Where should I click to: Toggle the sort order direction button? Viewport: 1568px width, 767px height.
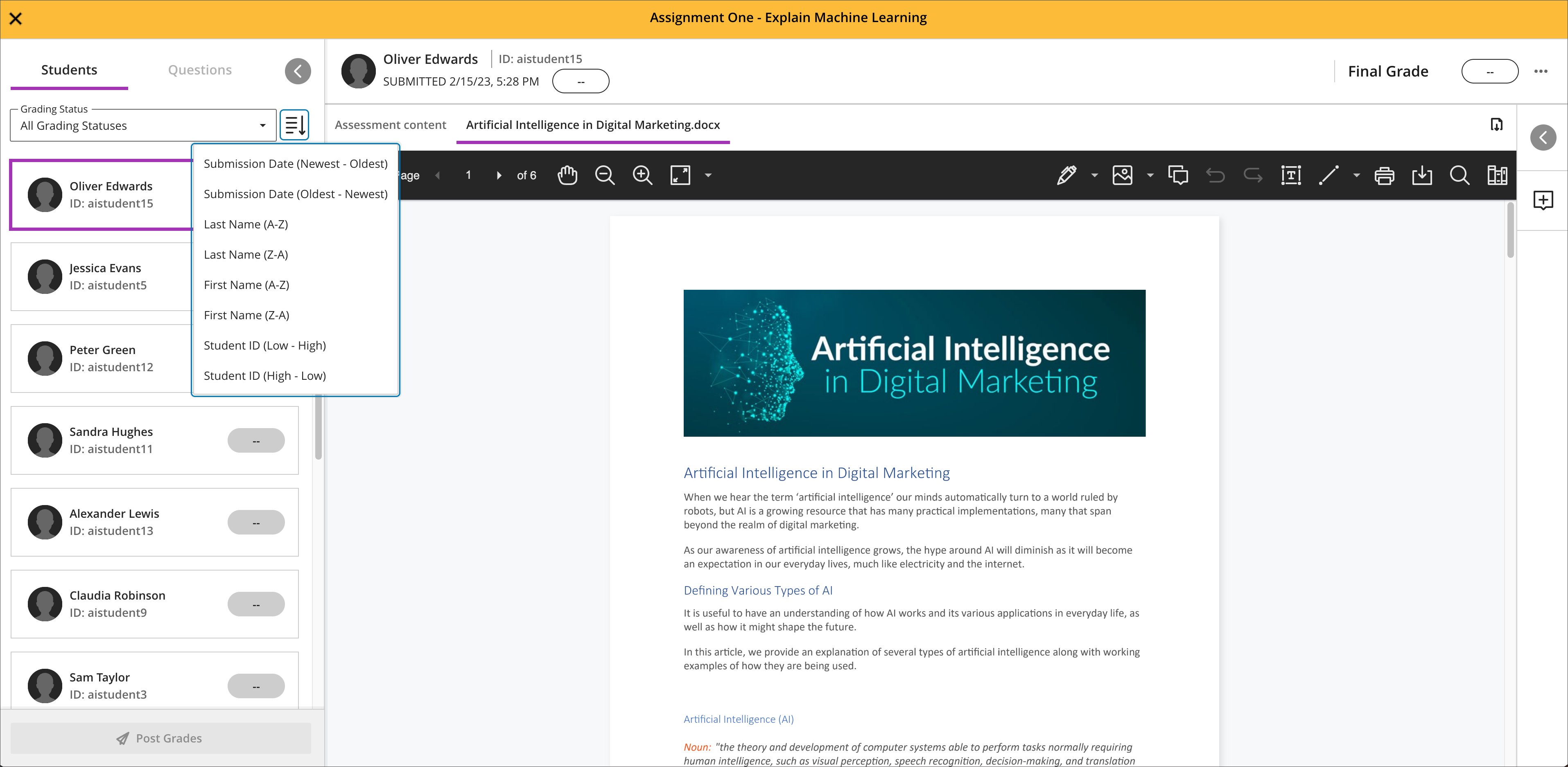(x=295, y=125)
